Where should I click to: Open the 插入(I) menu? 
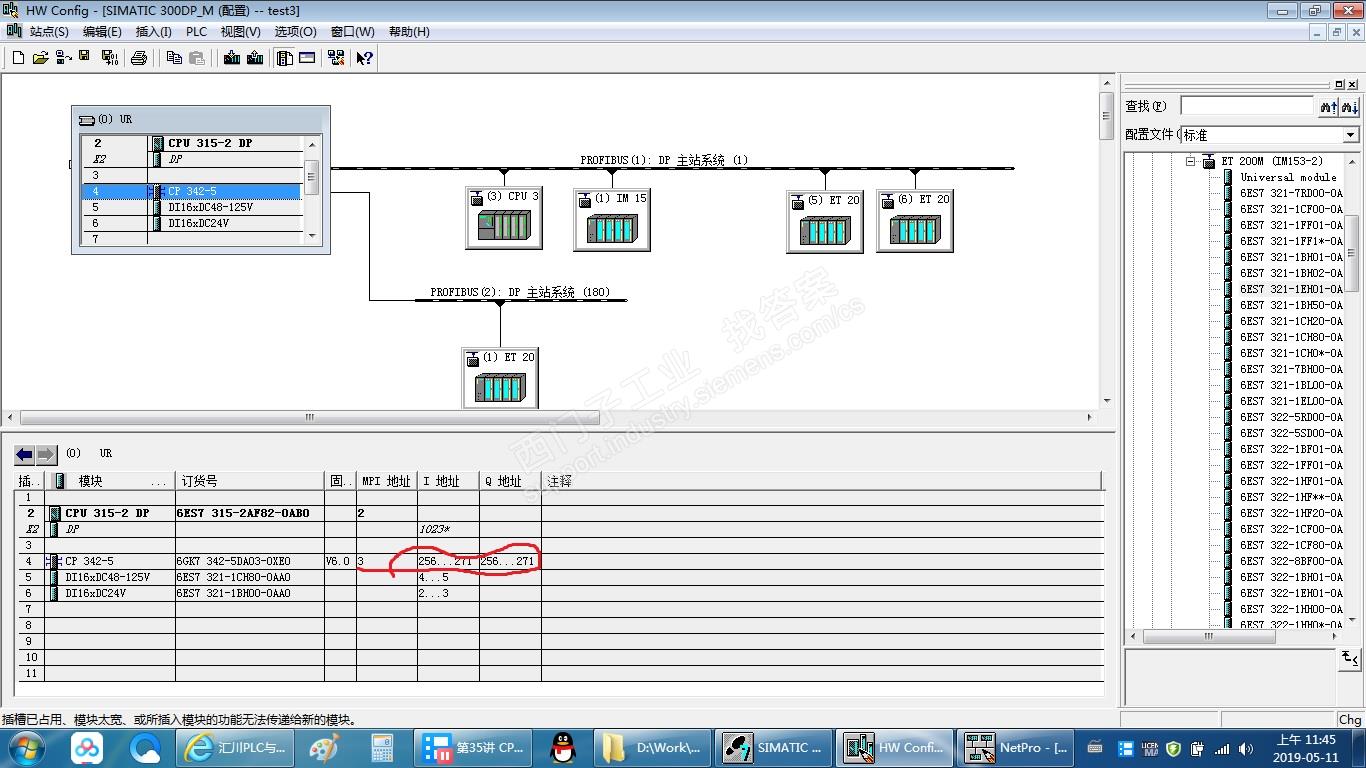tap(153, 32)
